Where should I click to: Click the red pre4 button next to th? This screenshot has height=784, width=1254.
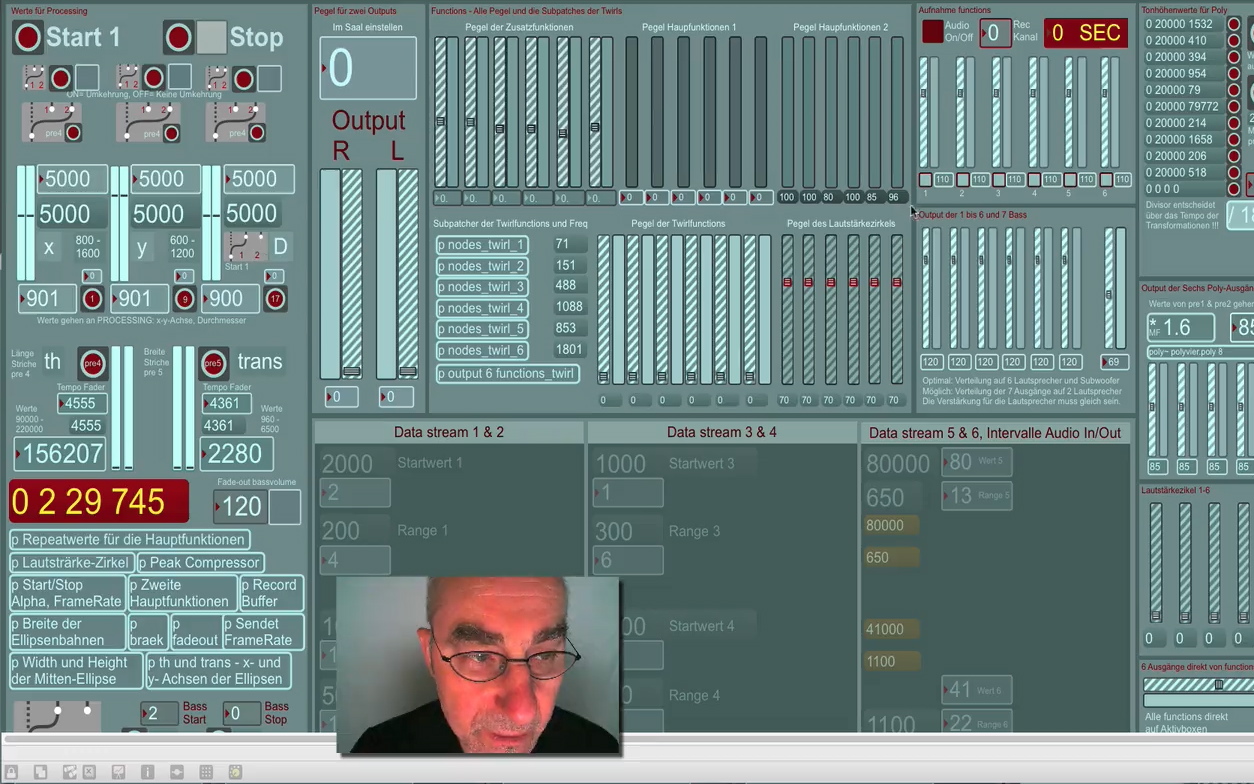93,363
